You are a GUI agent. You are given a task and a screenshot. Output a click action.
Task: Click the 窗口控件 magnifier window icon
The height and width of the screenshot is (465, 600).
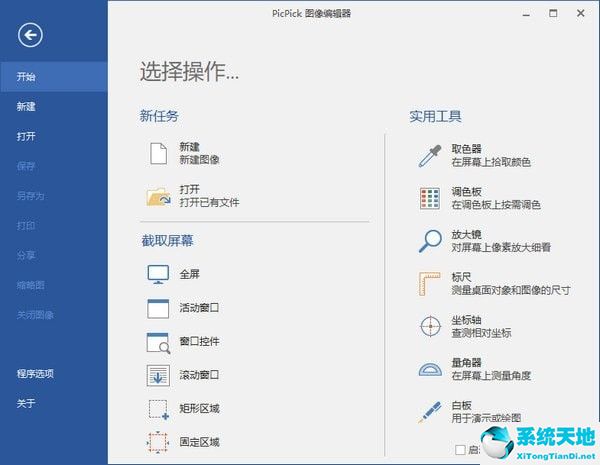pyautogui.click(x=158, y=342)
